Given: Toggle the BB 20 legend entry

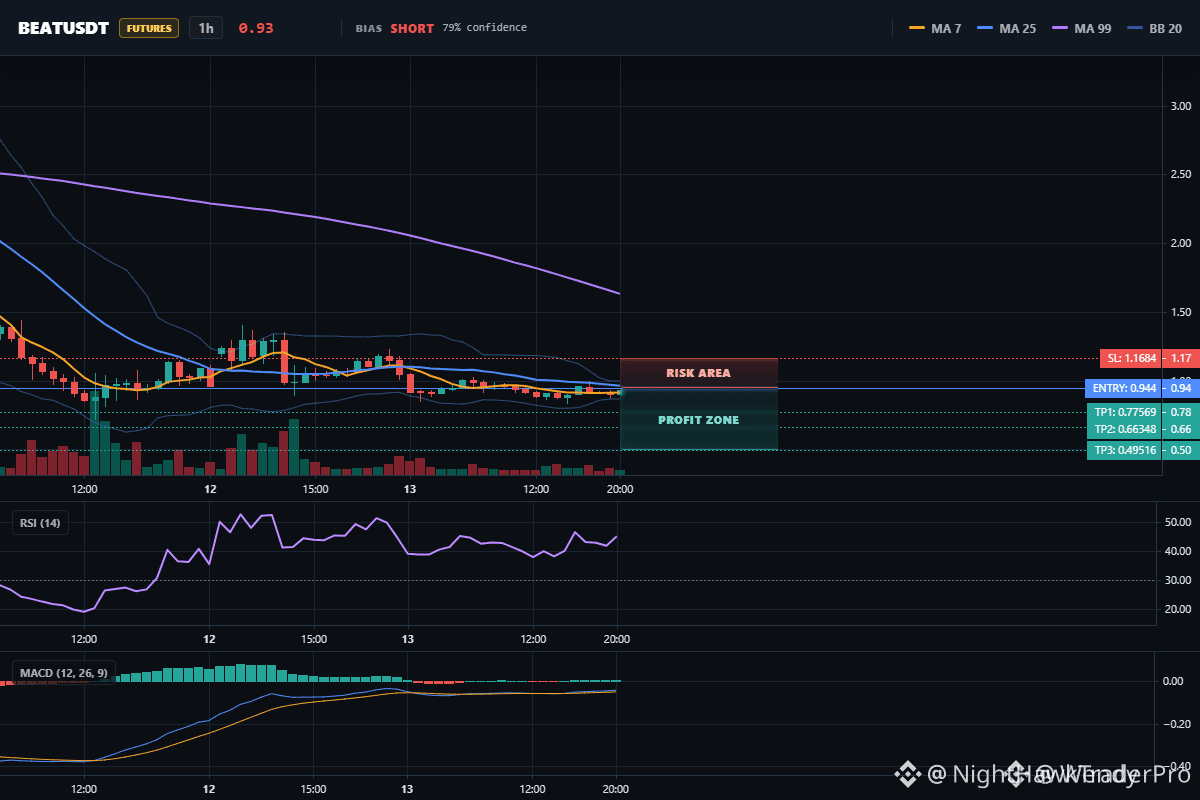Looking at the screenshot, I should (x=1154, y=28).
